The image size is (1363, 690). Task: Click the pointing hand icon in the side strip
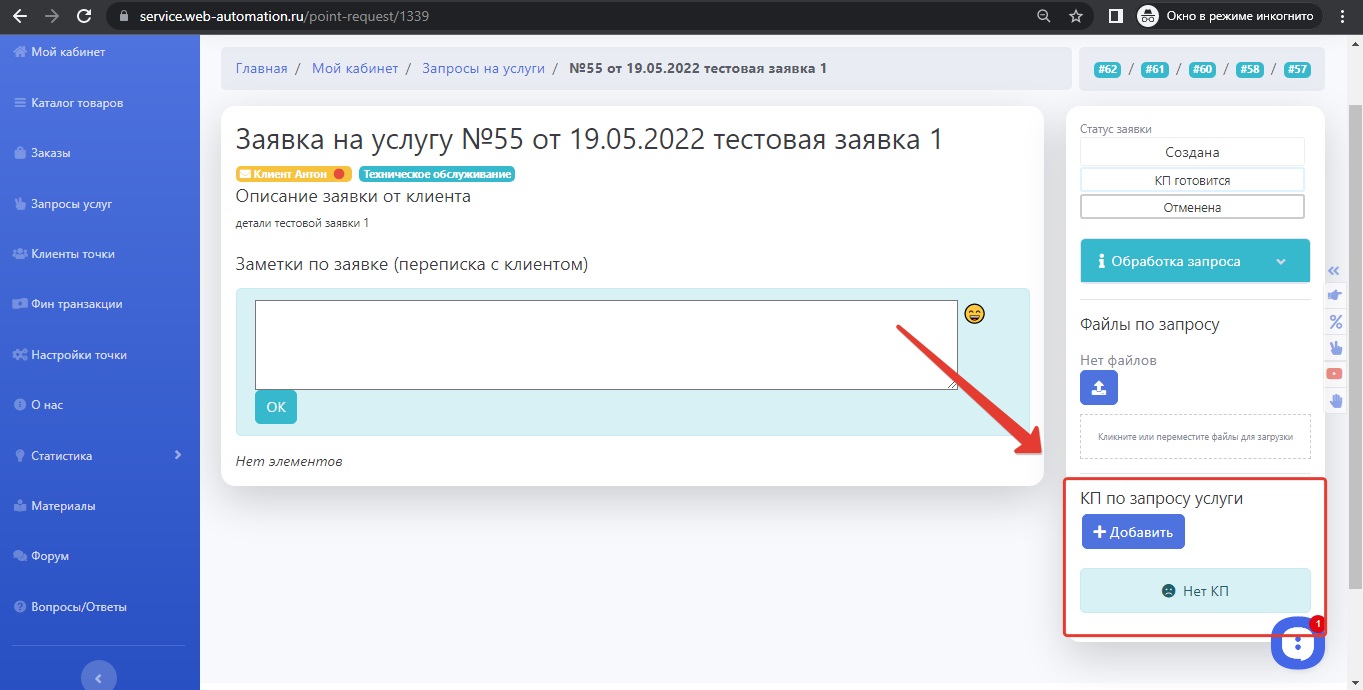(x=1335, y=296)
